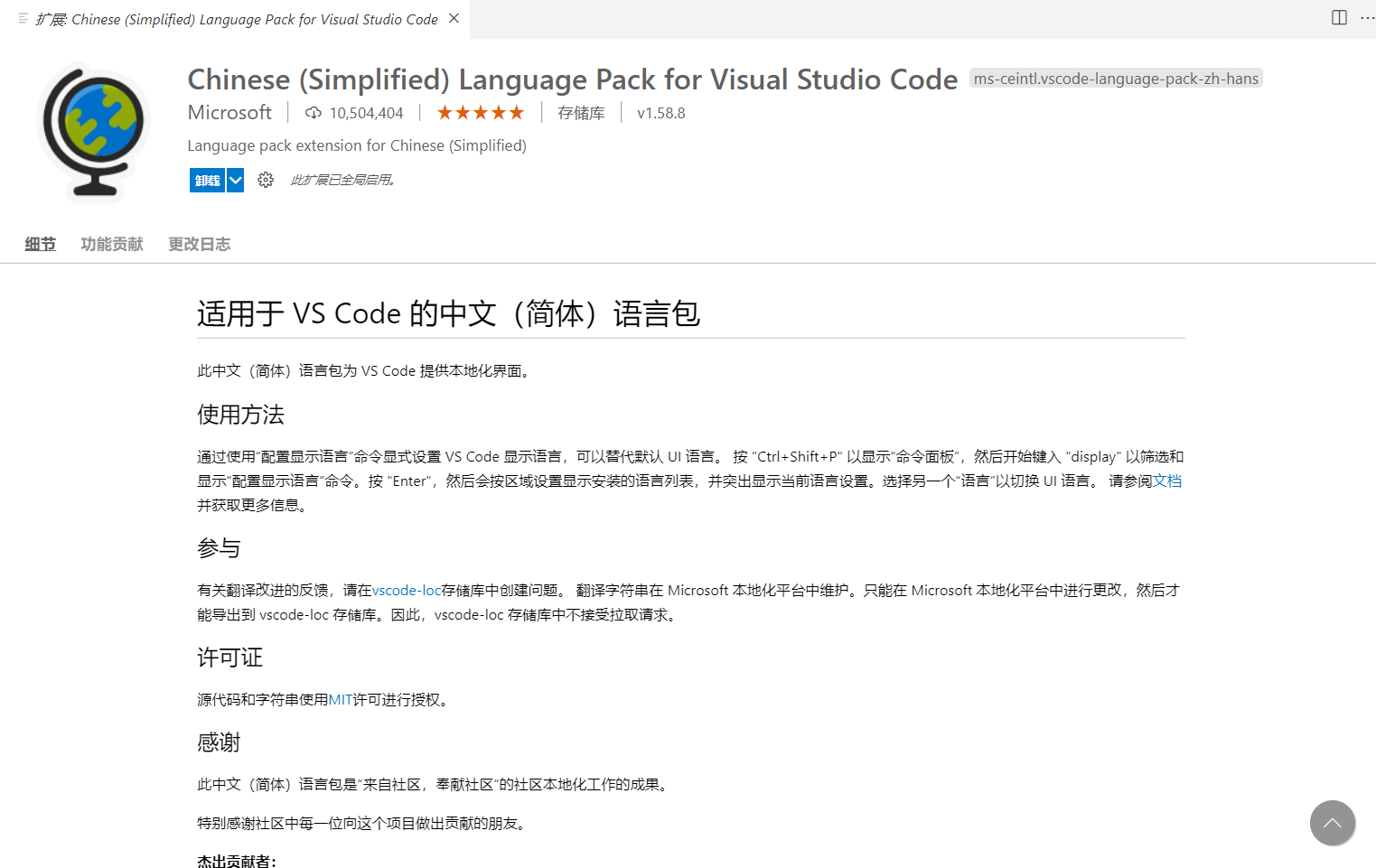This screenshot has width=1376, height=868.
Task: Click the version text v1.58.8
Action: [661, 113]
